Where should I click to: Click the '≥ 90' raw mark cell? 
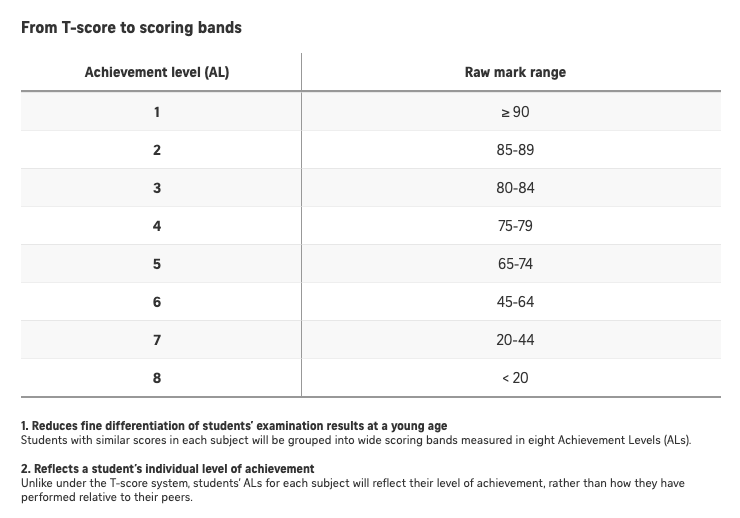tap(515, 112)
